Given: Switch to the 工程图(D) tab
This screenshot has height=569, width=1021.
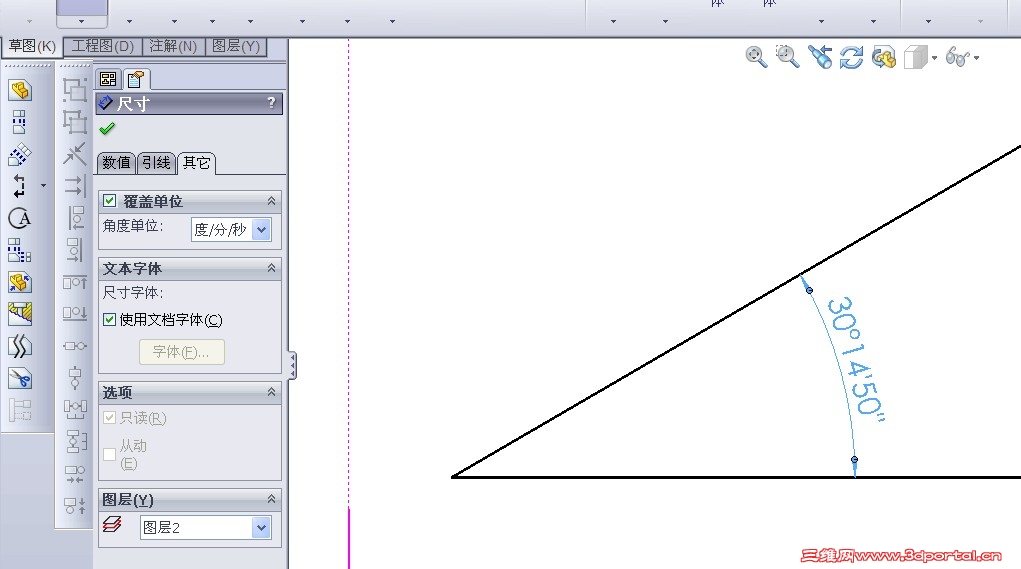Looking at the screenshot, I should click(x=102, y=46).
